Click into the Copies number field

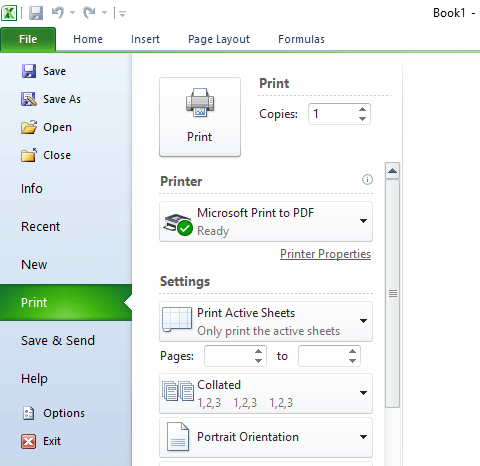click(x=332, y=114)
